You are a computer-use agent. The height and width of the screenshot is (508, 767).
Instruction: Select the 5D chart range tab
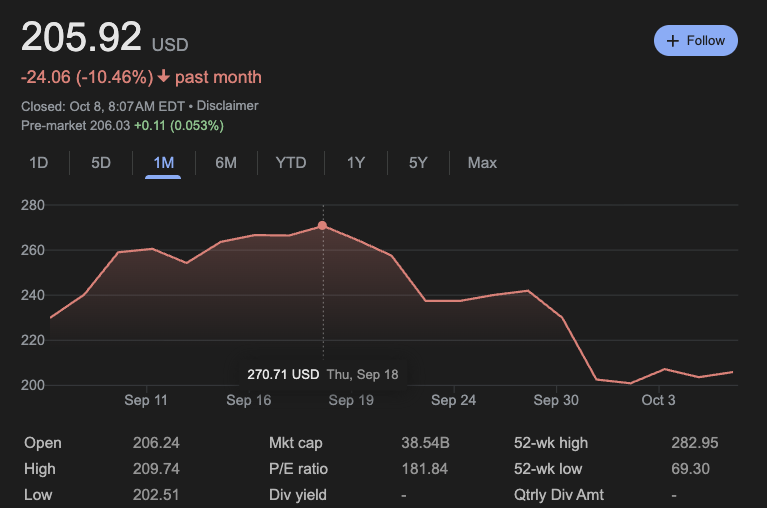(100, 163)
